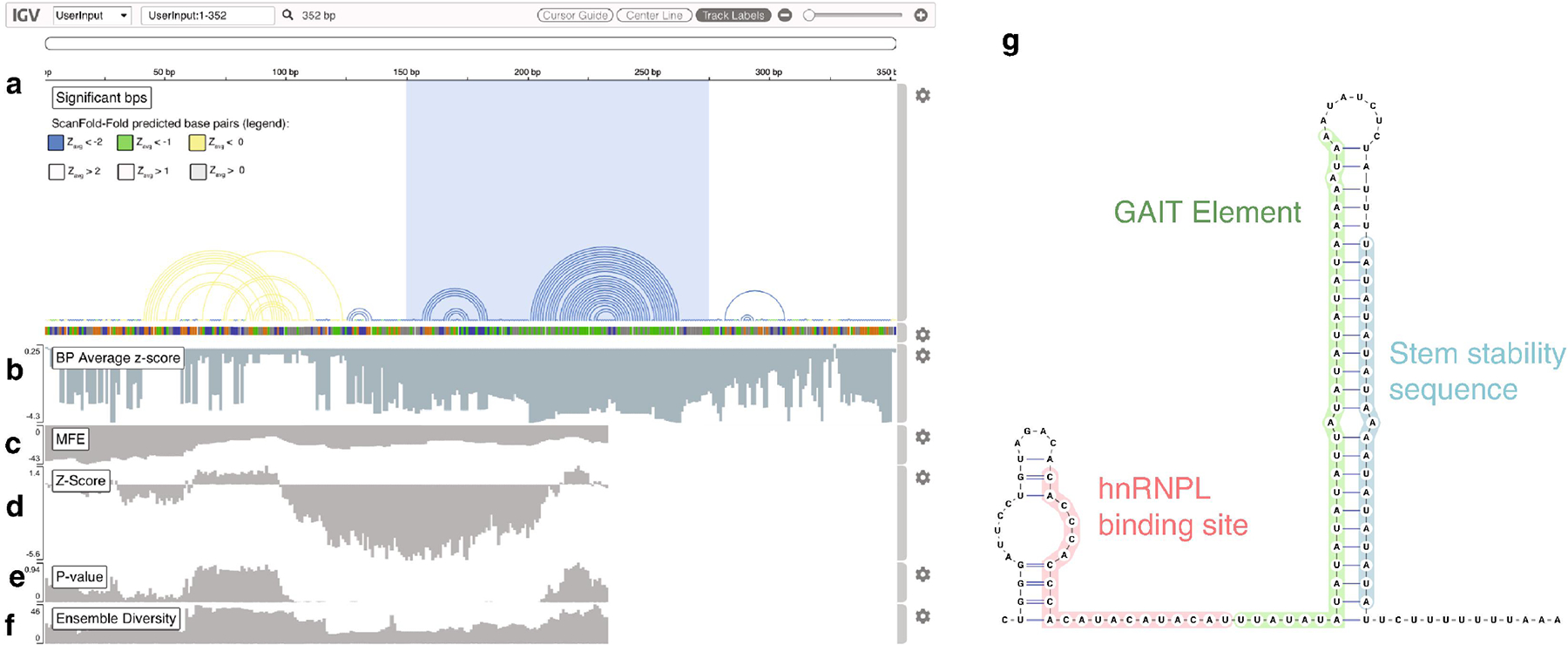
Task: Click the IGV logo
Action: coord(26,15)
